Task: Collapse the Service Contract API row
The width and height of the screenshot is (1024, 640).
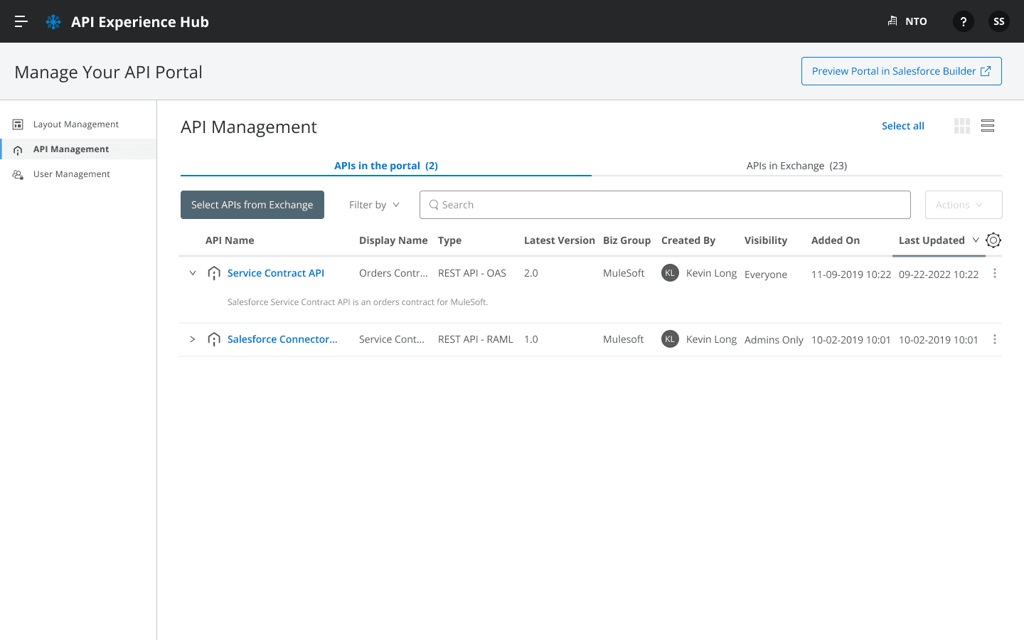Action: pyautogui.click(x=193, y=273)
